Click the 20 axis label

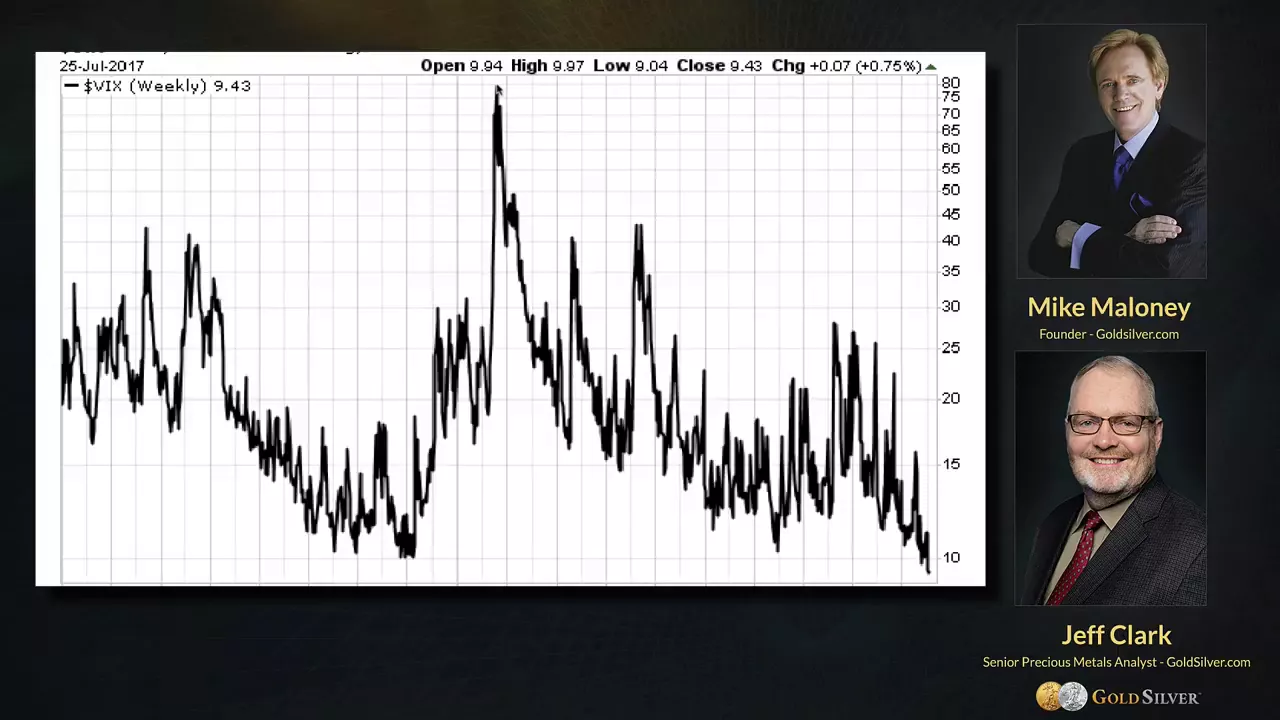pyautogui.click(x=950, y=397)
